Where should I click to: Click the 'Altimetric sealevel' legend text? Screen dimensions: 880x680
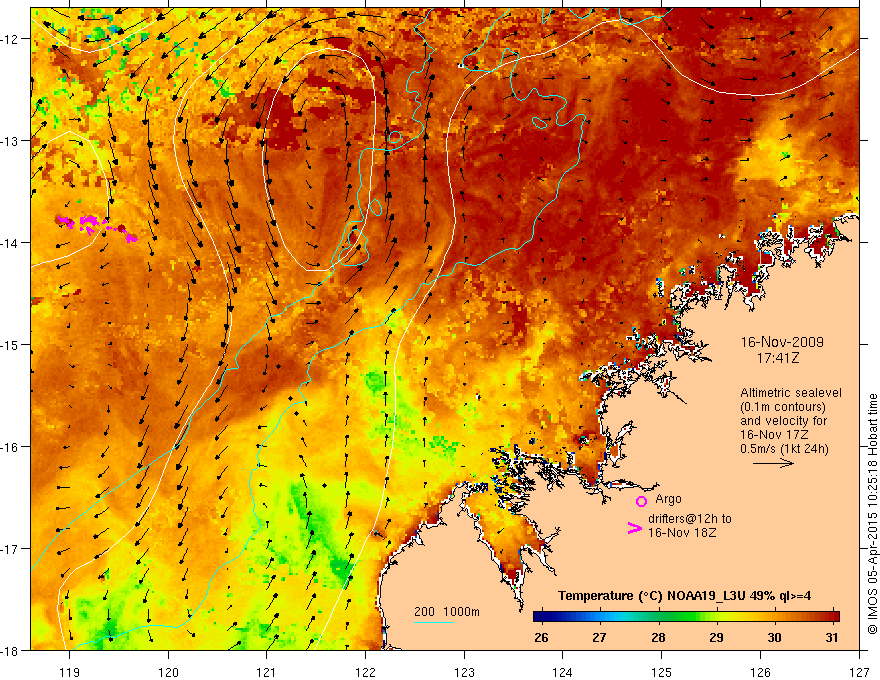(x=791, y=393)
